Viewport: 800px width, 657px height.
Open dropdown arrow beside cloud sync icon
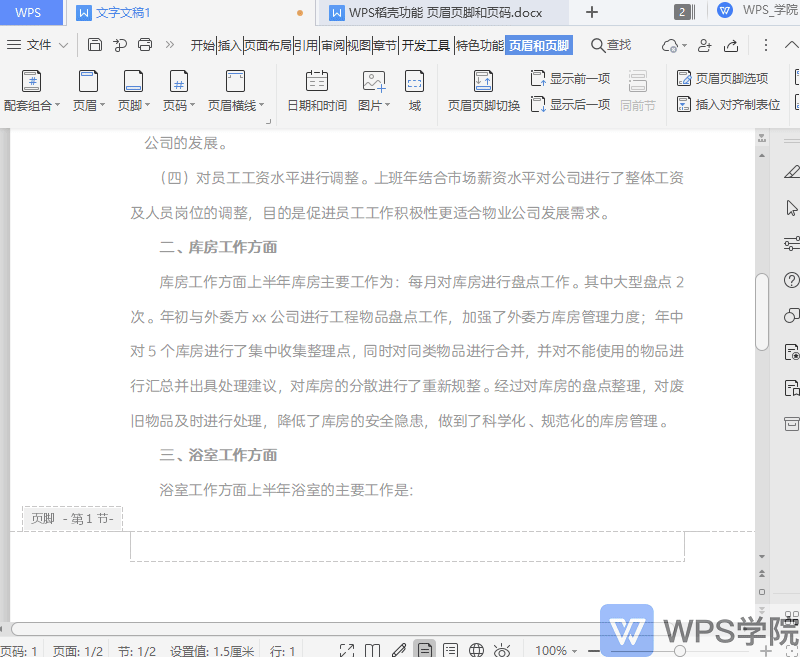(x=685, y=46)
